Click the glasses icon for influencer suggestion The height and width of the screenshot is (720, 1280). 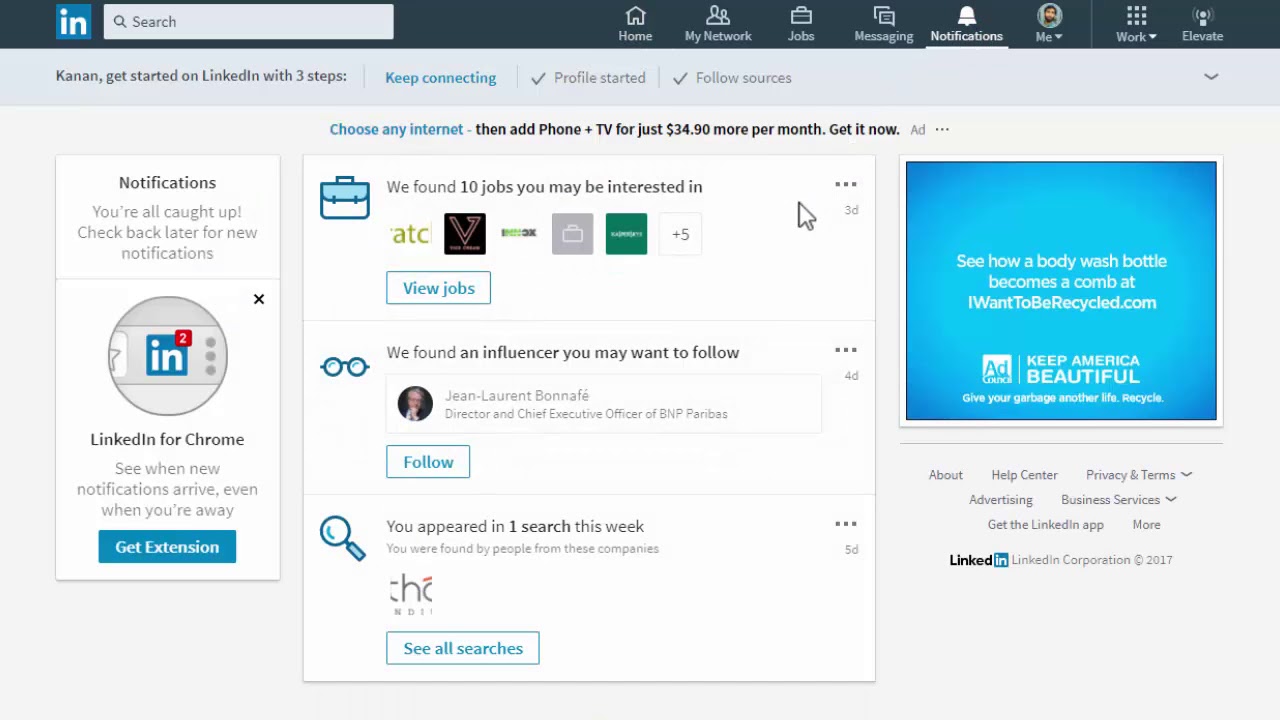[345, 367]
